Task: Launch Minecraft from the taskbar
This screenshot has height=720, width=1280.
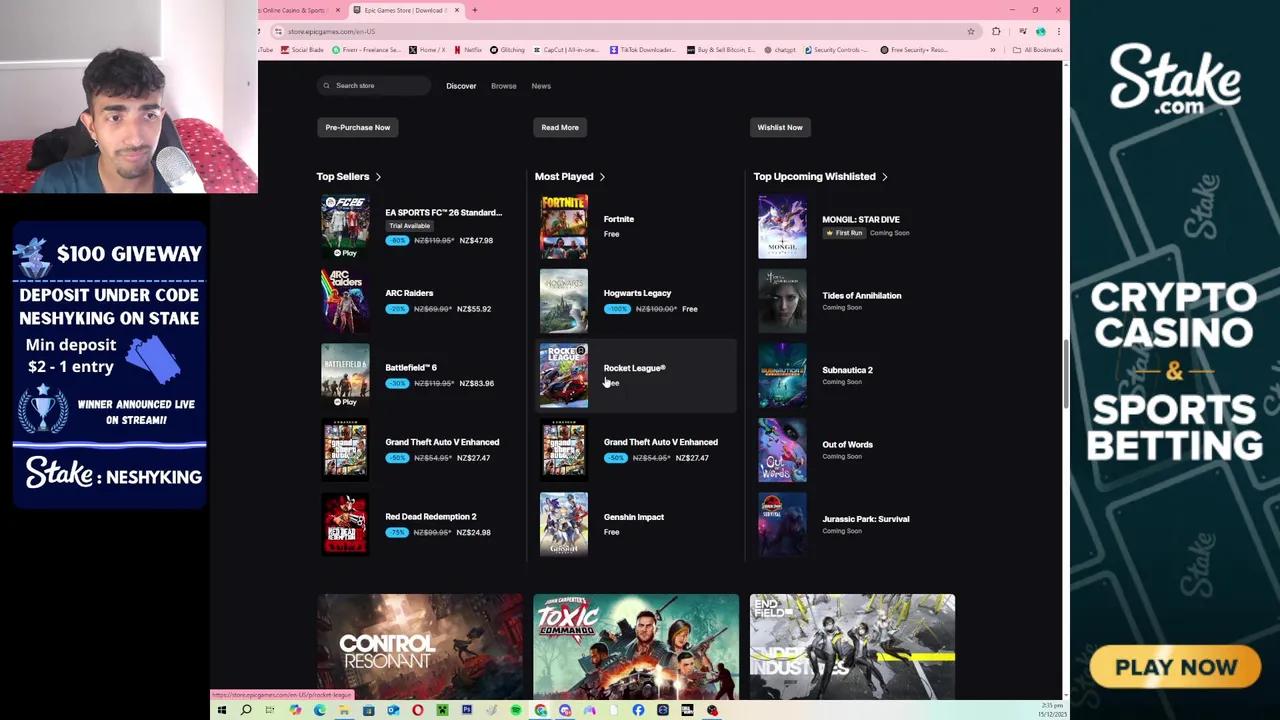Action: point(441,710)
